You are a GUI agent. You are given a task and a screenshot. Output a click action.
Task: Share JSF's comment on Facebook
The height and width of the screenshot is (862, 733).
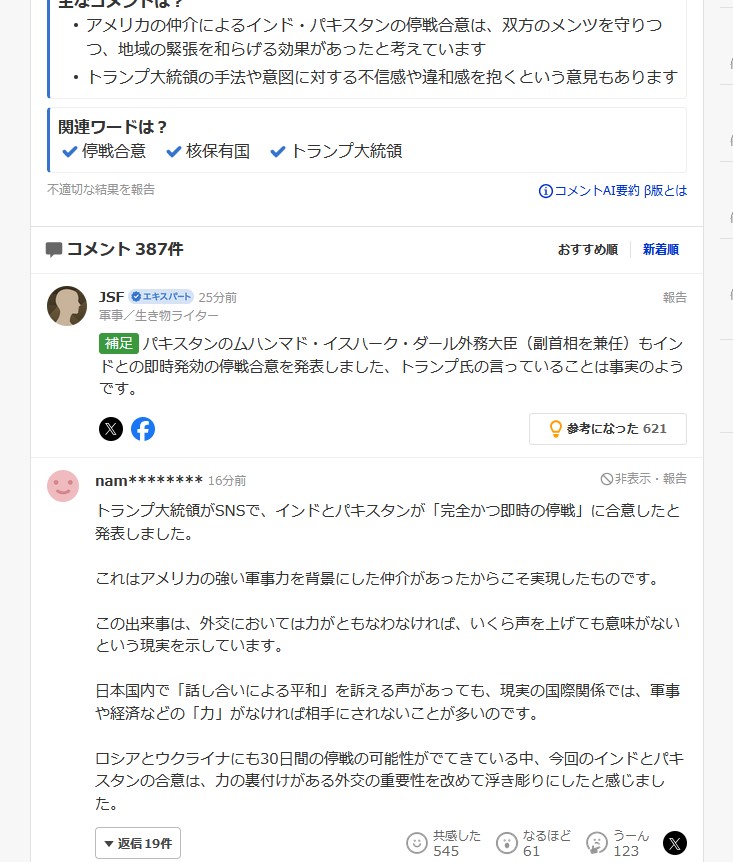pos(143,429)
